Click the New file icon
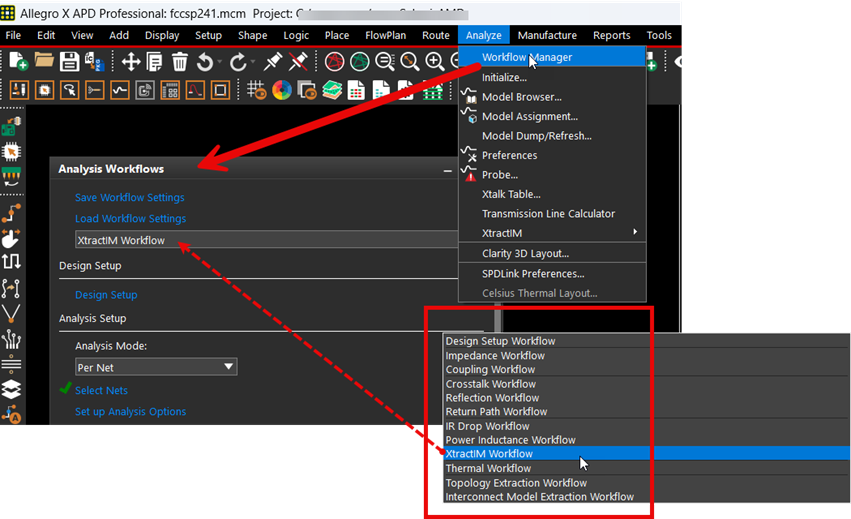 tap(18, 62)
